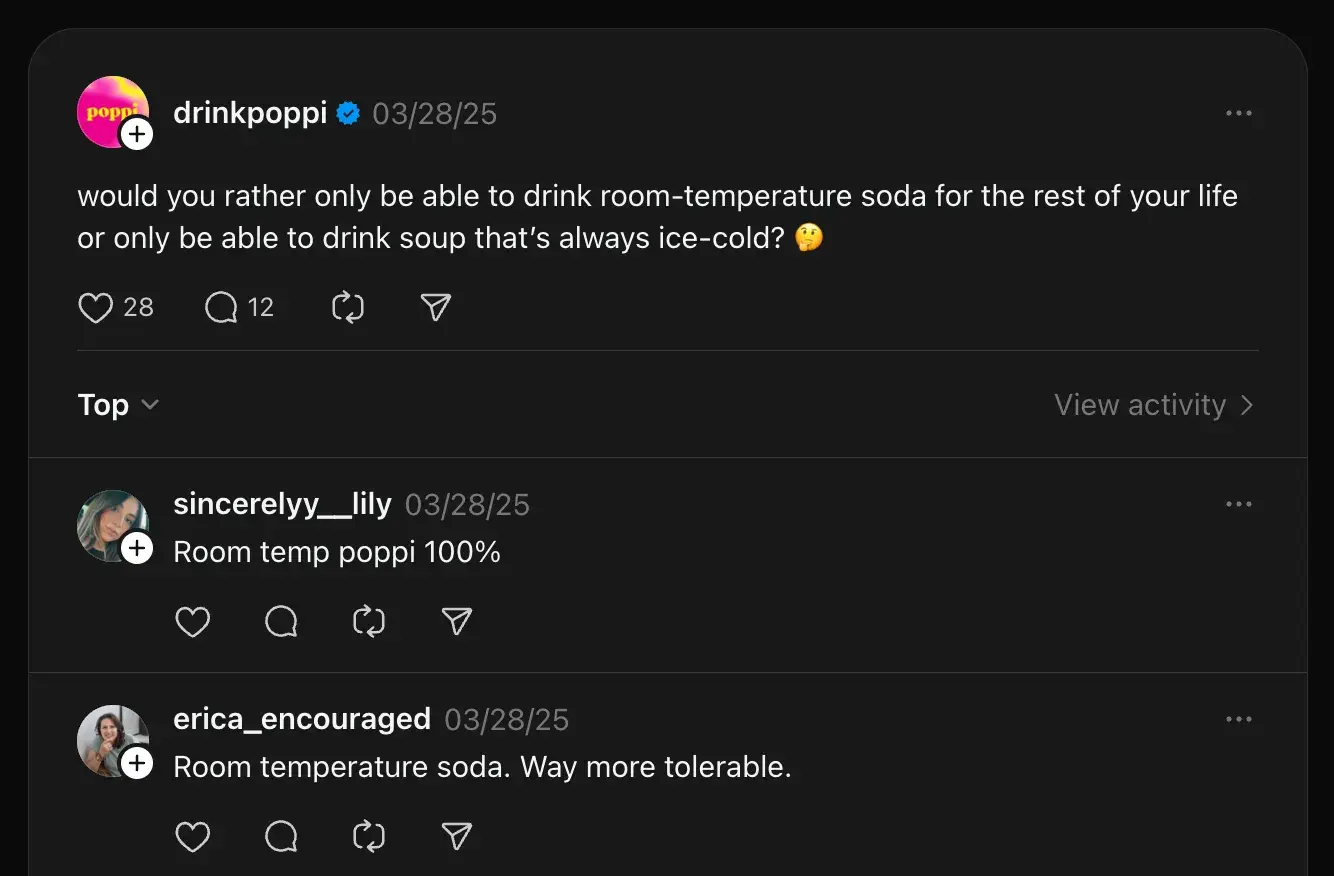Share erica_encouraged's reply
The width and height of the screenshot is (1334, 876).
click(456, 836)
